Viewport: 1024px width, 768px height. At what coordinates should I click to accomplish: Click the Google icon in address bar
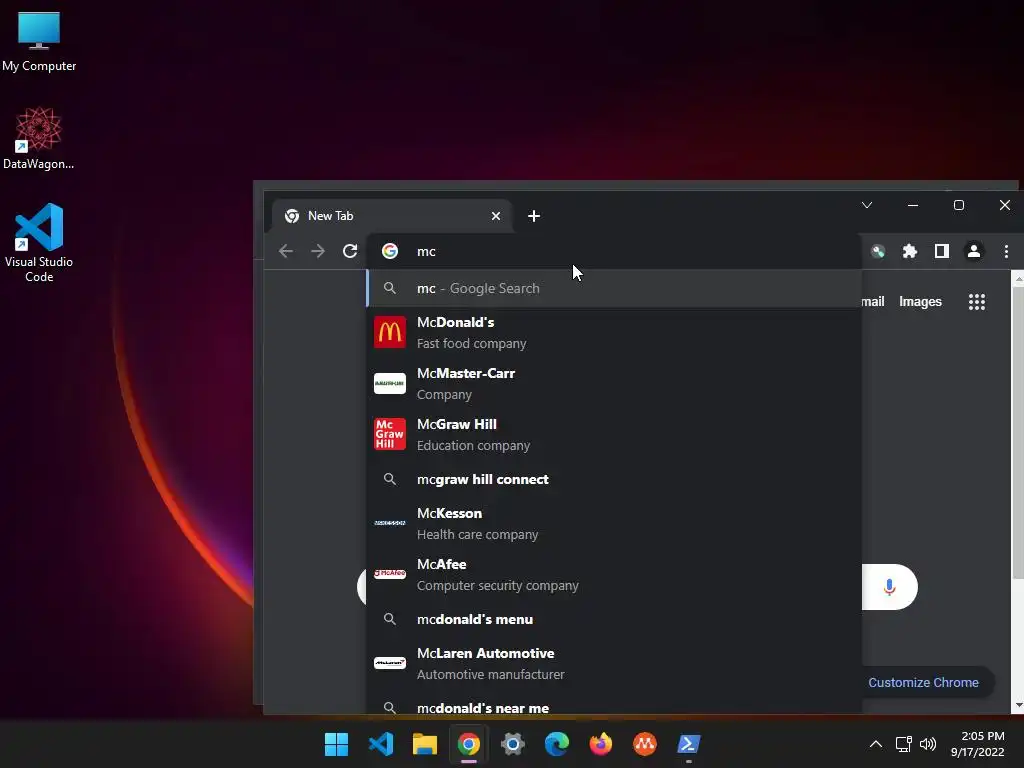[390, 251]
